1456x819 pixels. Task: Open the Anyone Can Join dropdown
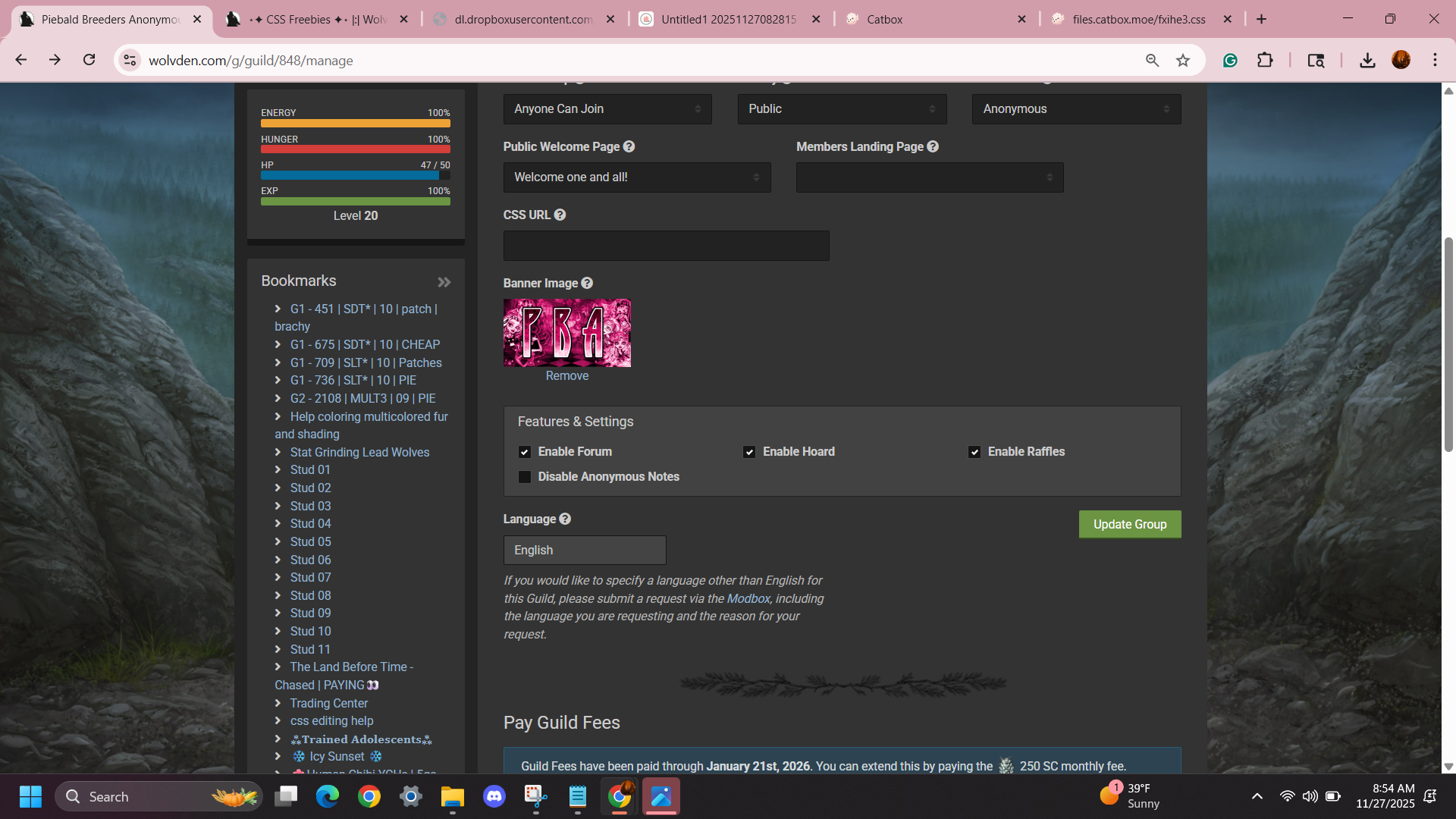point(607,109)
